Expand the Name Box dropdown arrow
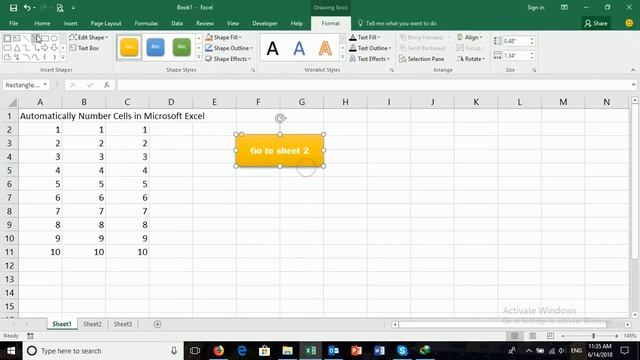Viewport: 640px width, 360px height. point(45,85)
